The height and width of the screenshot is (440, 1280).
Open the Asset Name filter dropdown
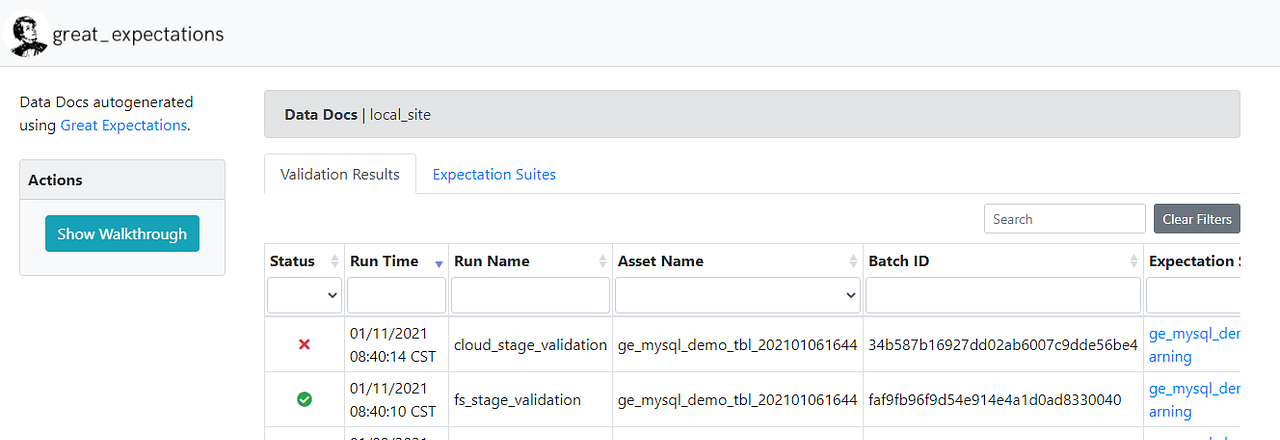point(738,295)
